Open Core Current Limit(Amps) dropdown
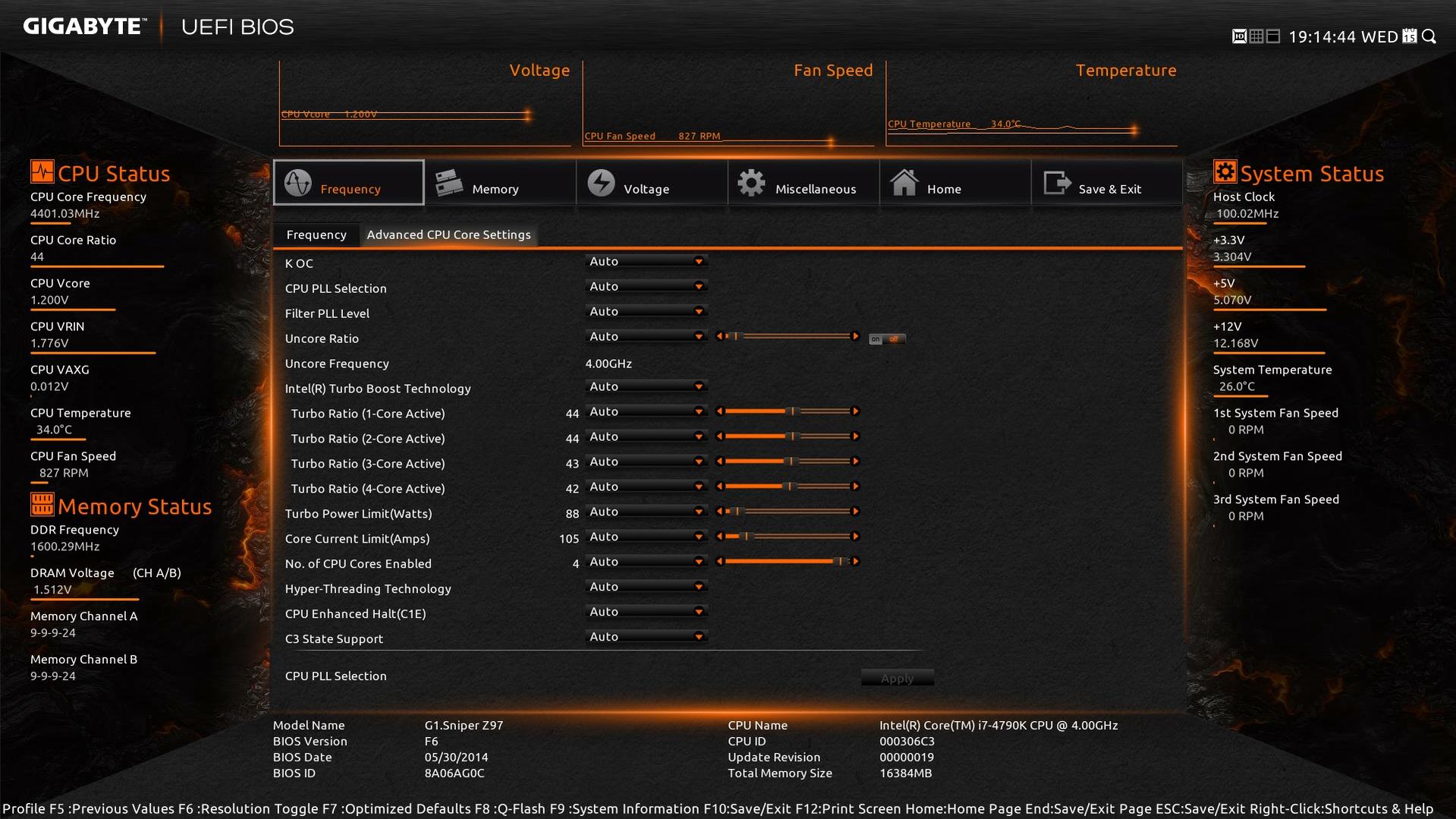Viewport: 1456px width, 819px height. 646,537
